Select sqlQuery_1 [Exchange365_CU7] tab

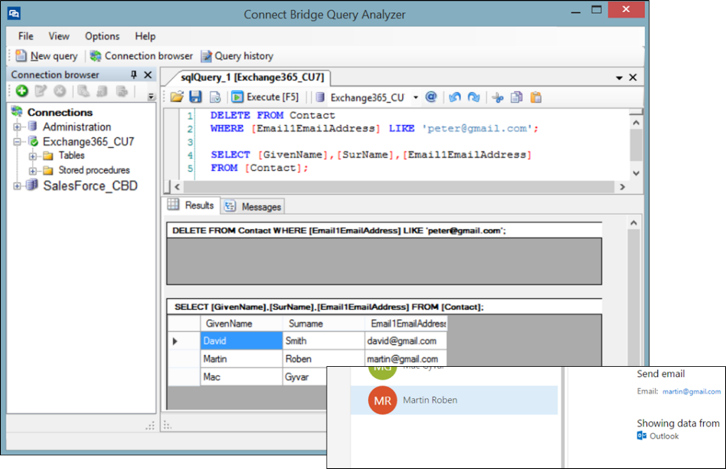click(x=252, y=77)
